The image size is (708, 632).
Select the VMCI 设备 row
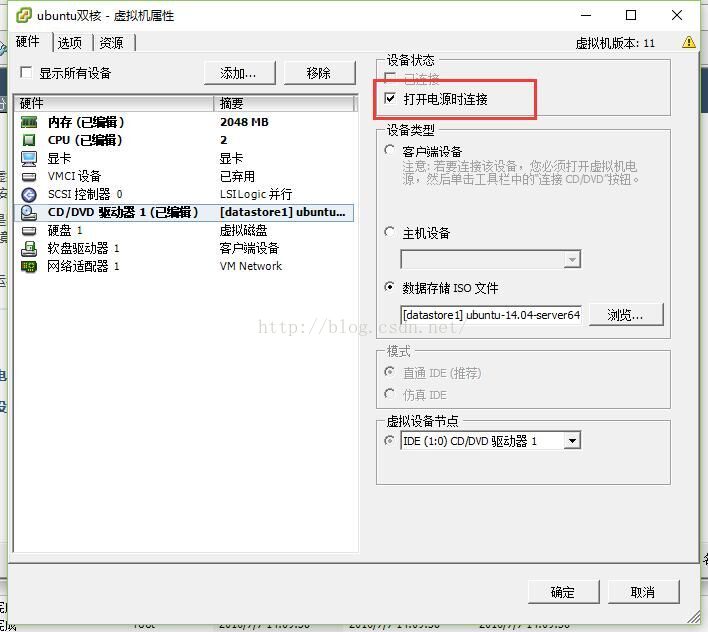pos(184,177)
